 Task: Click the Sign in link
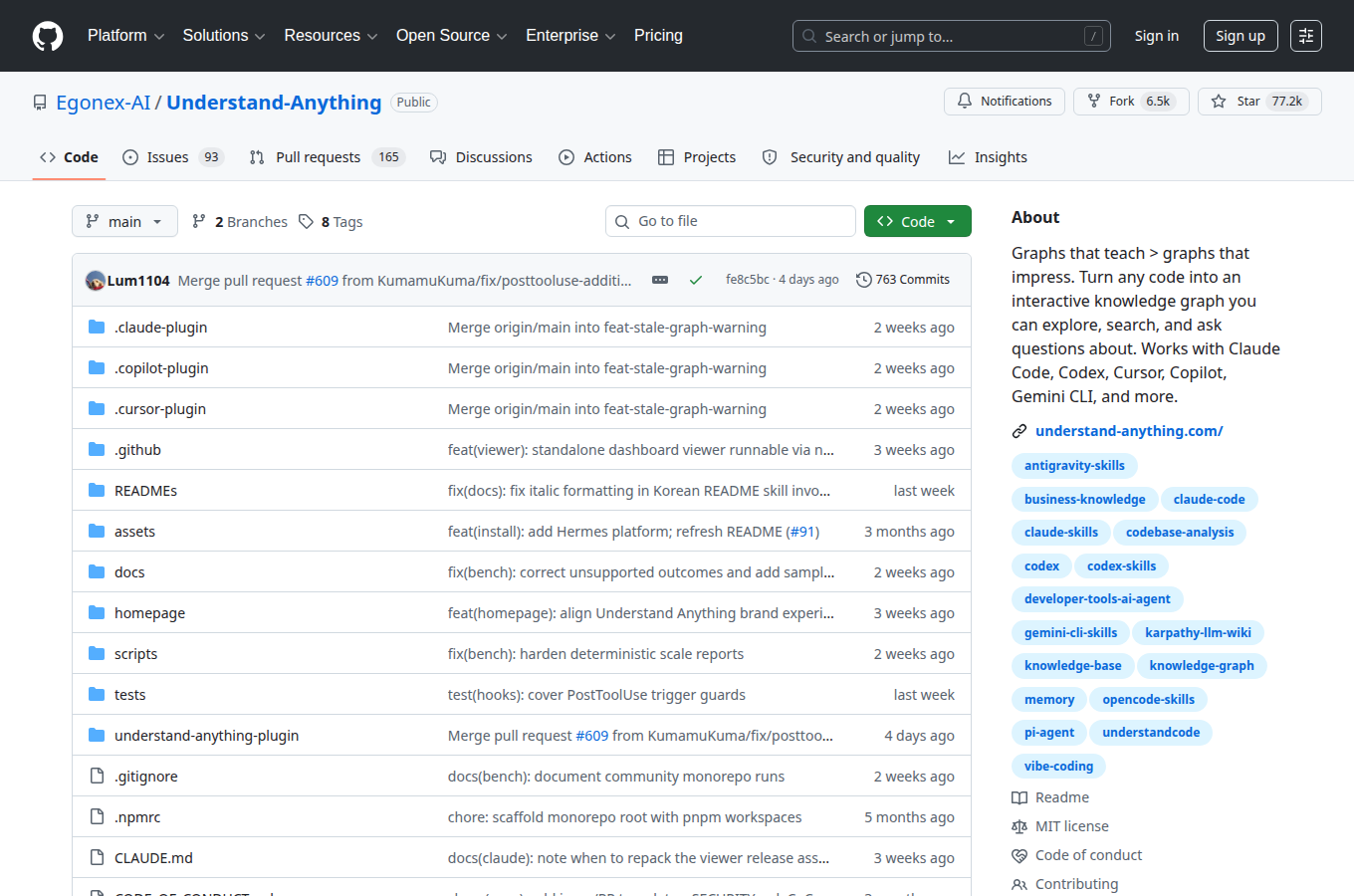[x=1157, y=36]
